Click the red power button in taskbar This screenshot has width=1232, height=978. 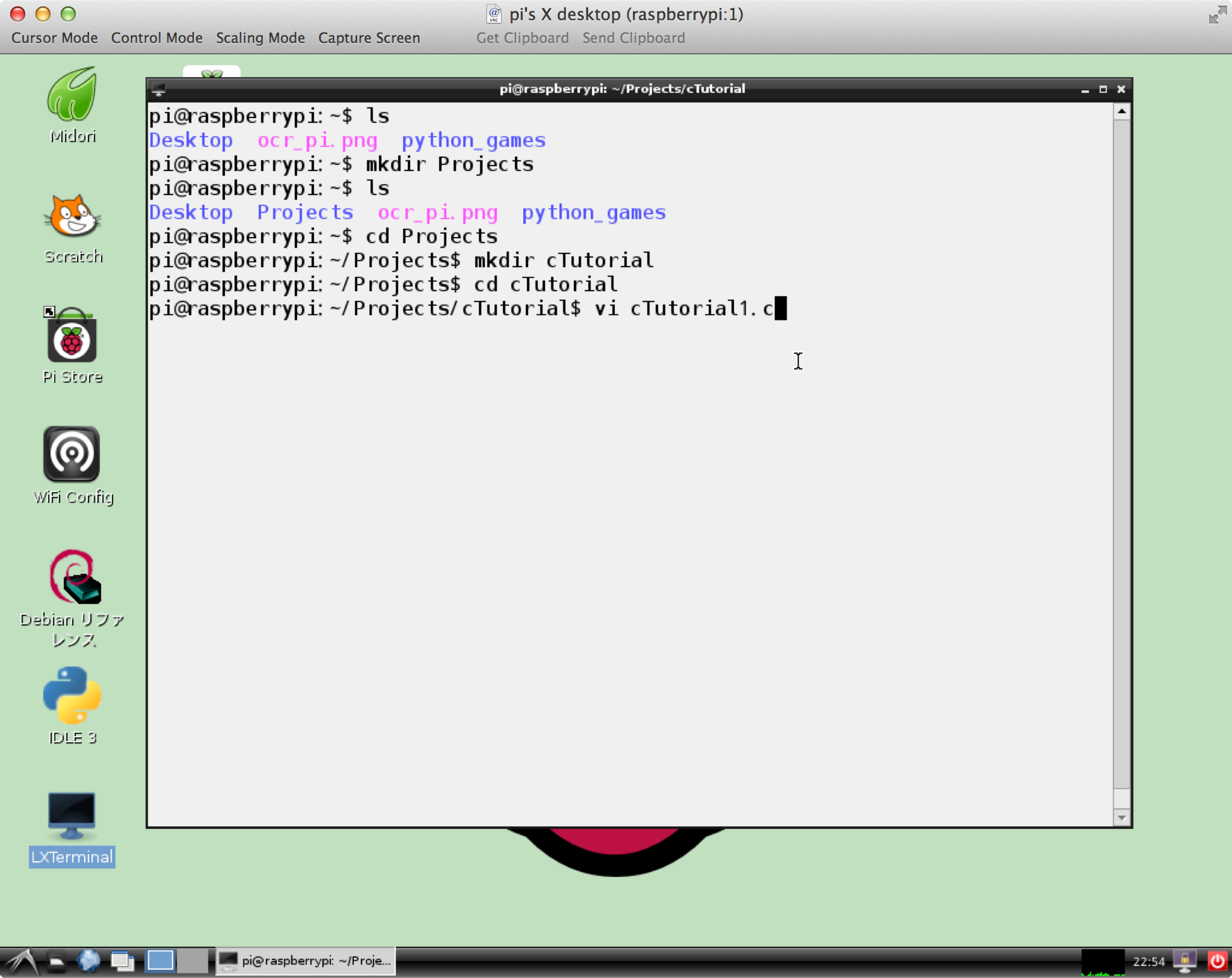[1217, 961]
